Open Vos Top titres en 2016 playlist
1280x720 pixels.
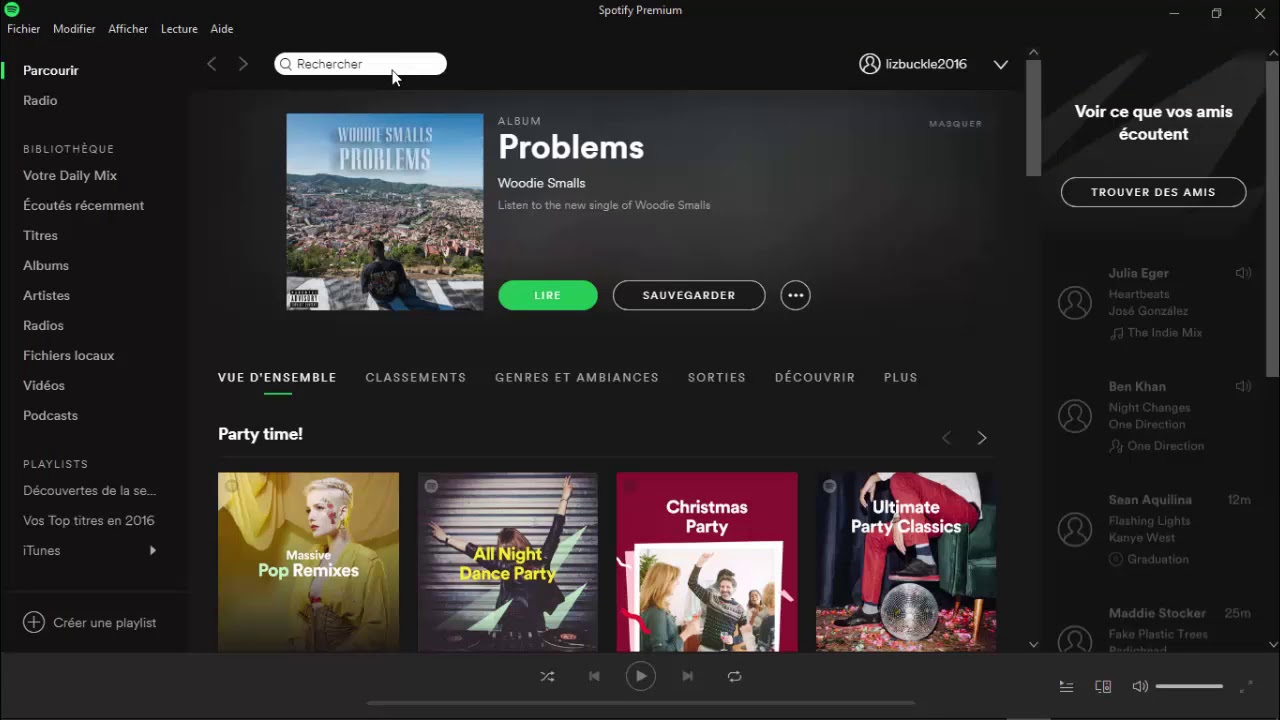[x=89, y=520]
